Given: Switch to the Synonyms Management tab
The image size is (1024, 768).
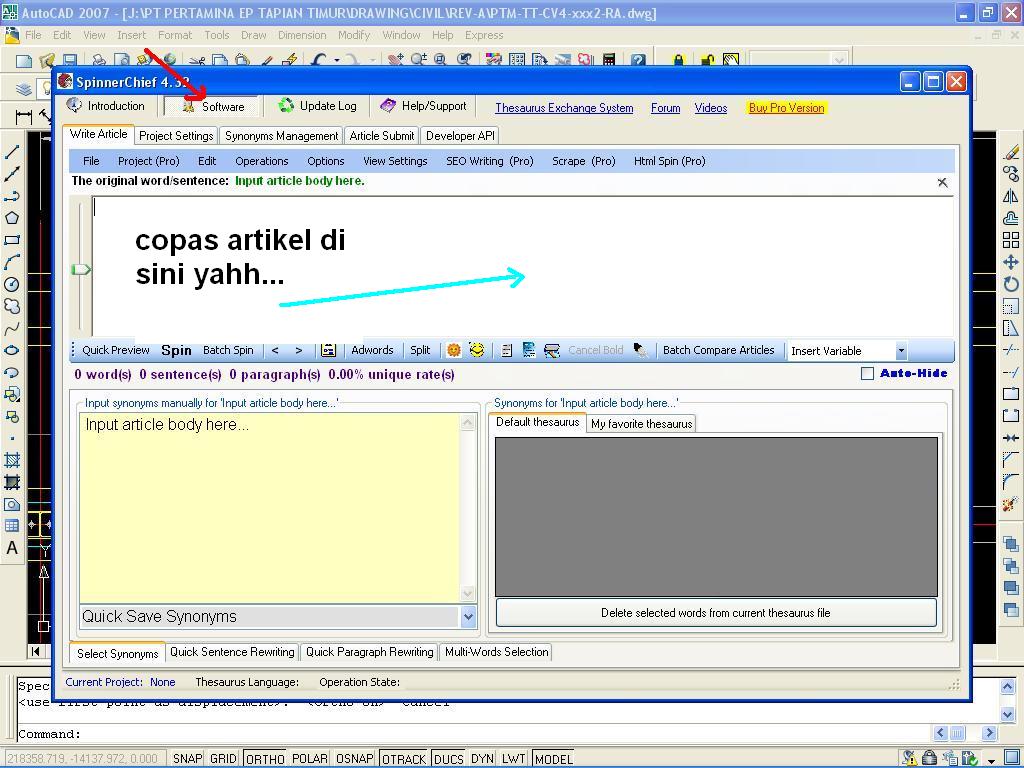Looking at the screenshot, I should click(x=281, y=136).
